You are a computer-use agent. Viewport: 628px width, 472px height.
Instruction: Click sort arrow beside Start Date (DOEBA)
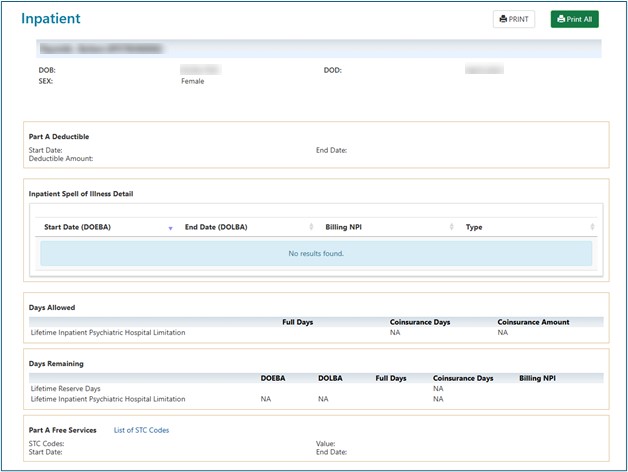[x=170, y=228]
